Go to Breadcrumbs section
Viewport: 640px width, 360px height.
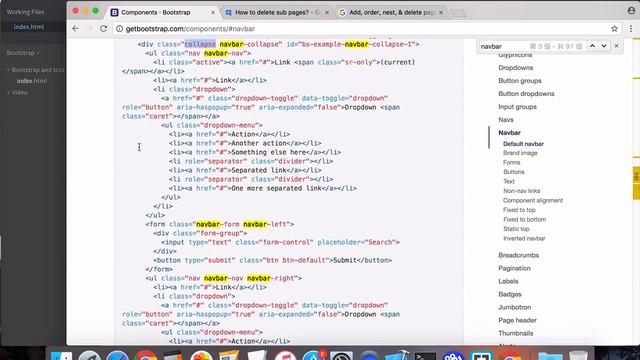(518, 256)
